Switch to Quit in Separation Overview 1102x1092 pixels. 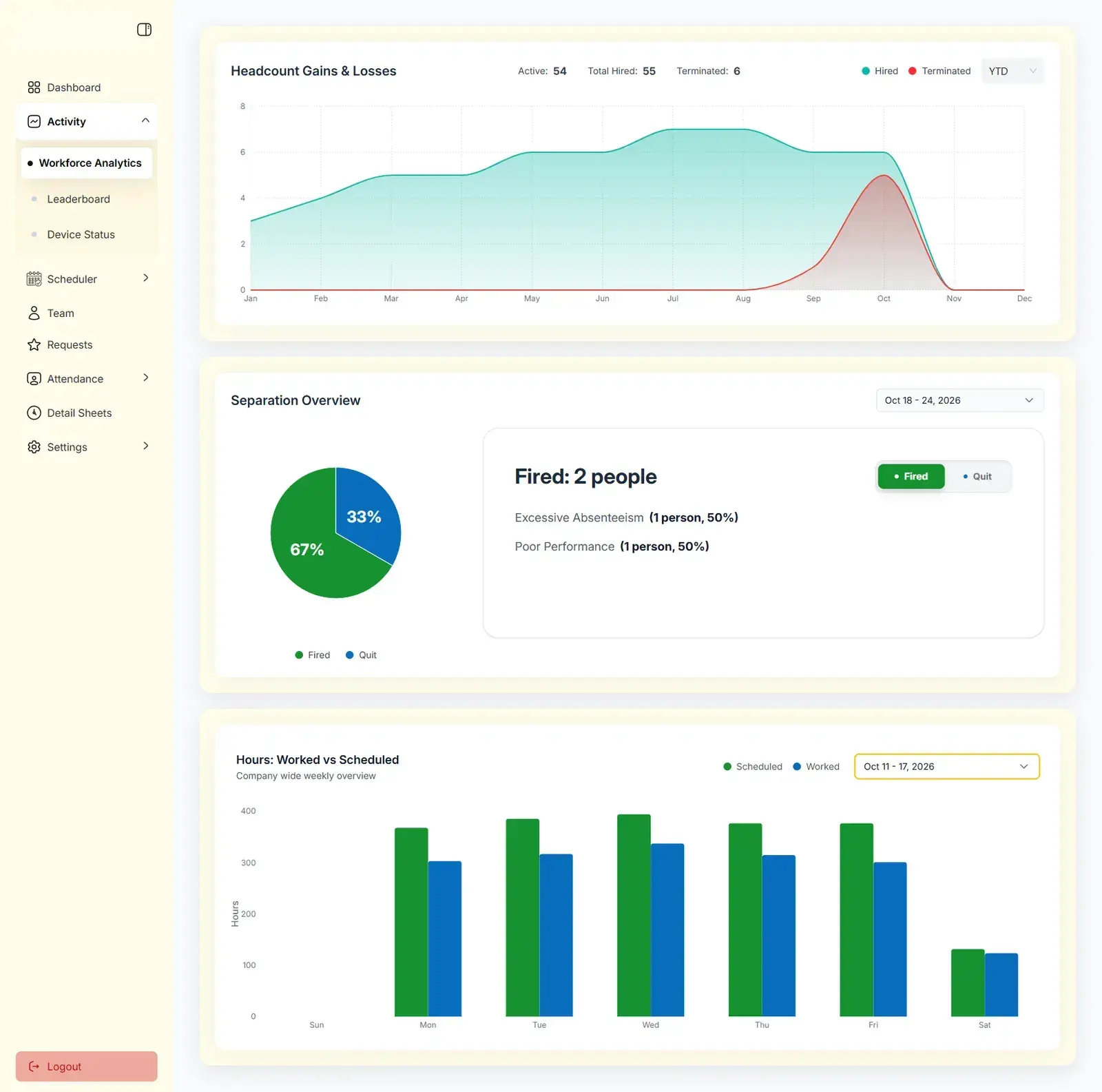[977, 476]
